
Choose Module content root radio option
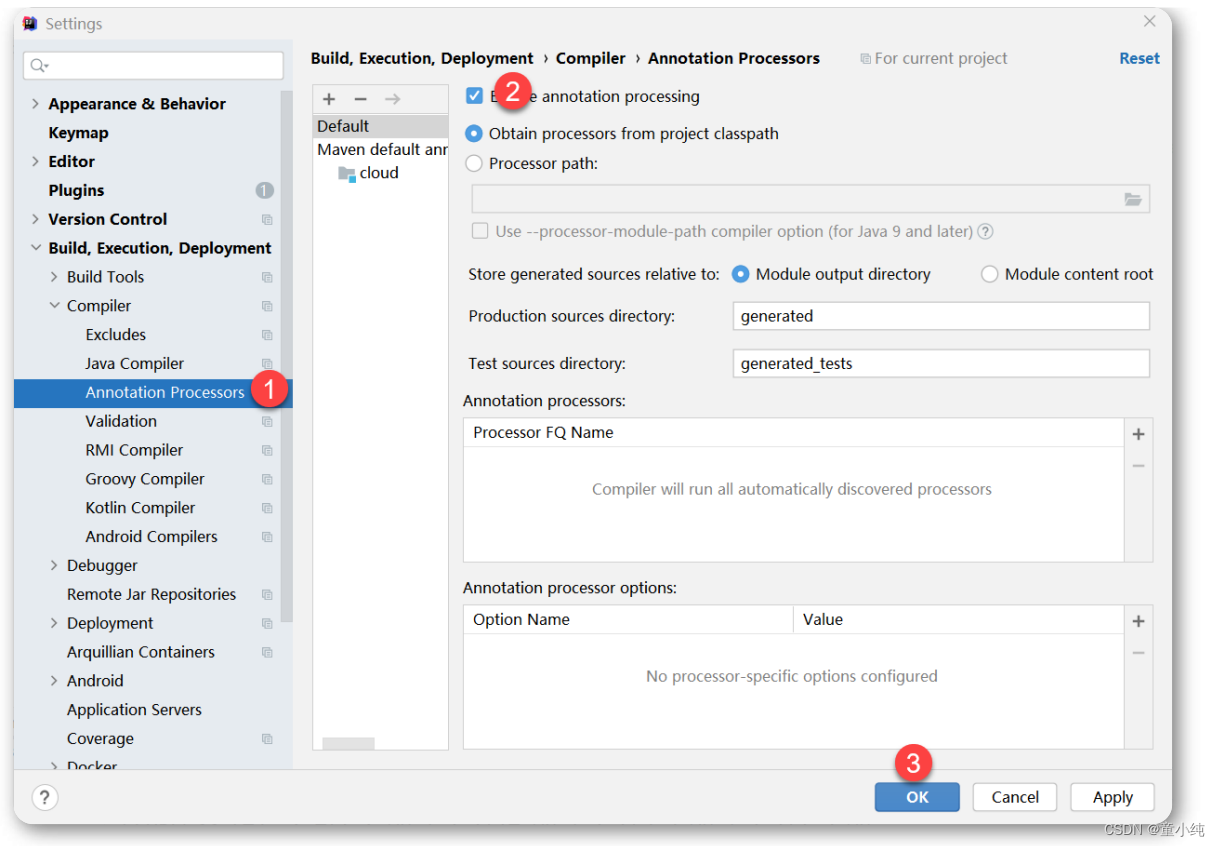989,274
